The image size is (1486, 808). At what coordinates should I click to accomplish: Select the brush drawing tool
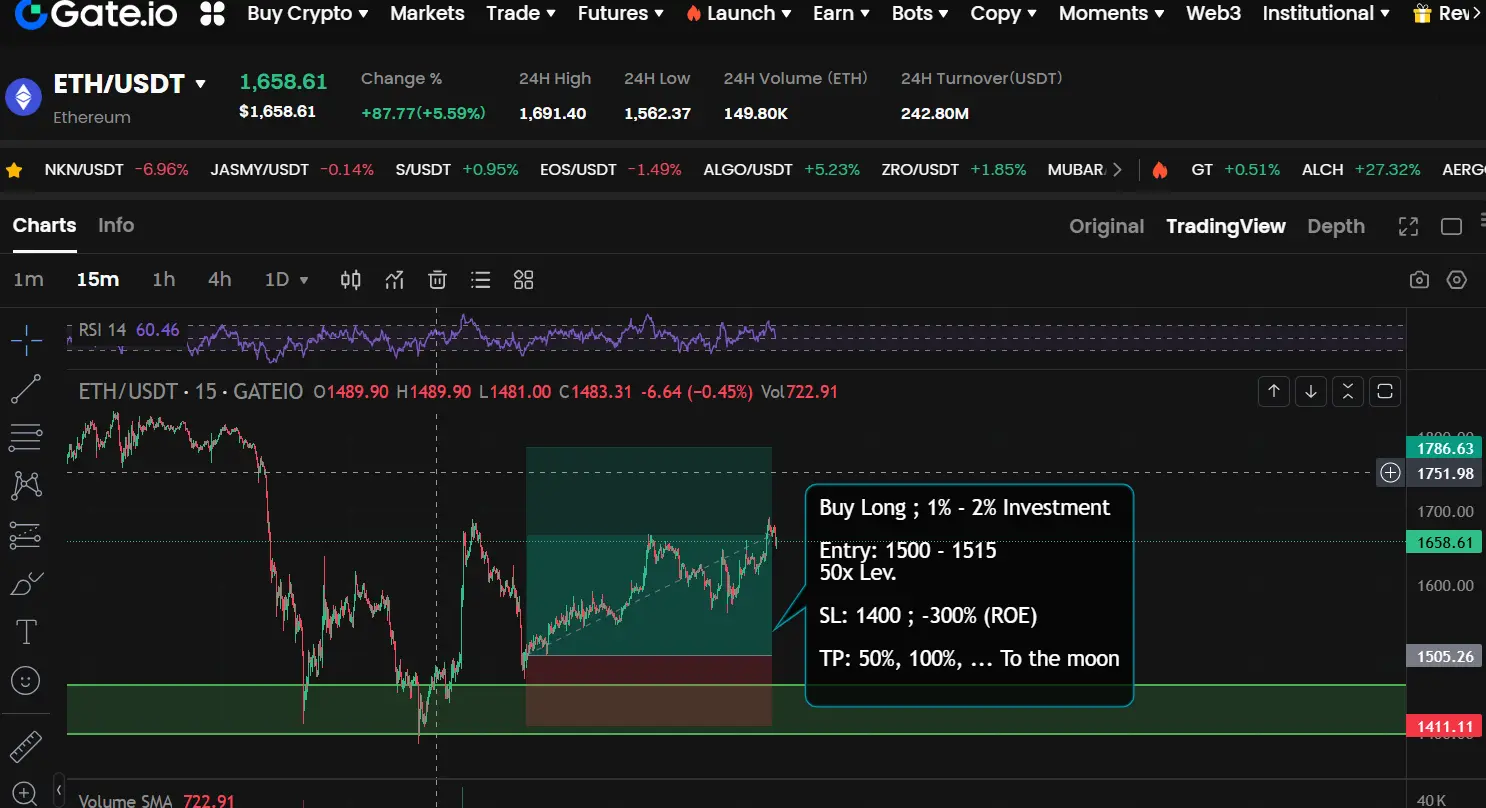coord(26,583)
